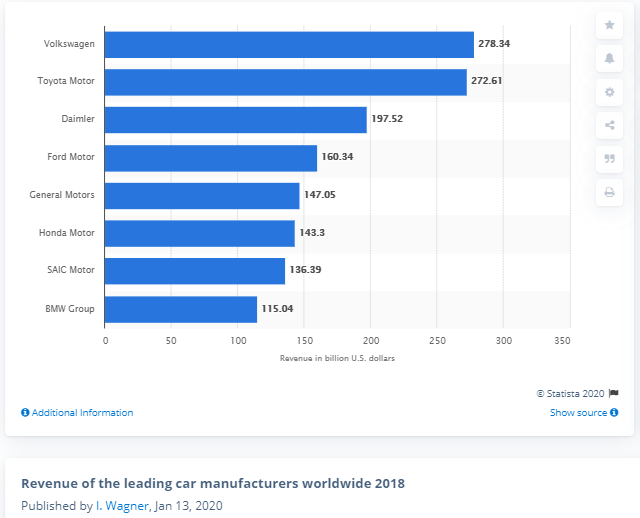Click the Daimler axis label
640x518 pixels.
pos(78,119)
